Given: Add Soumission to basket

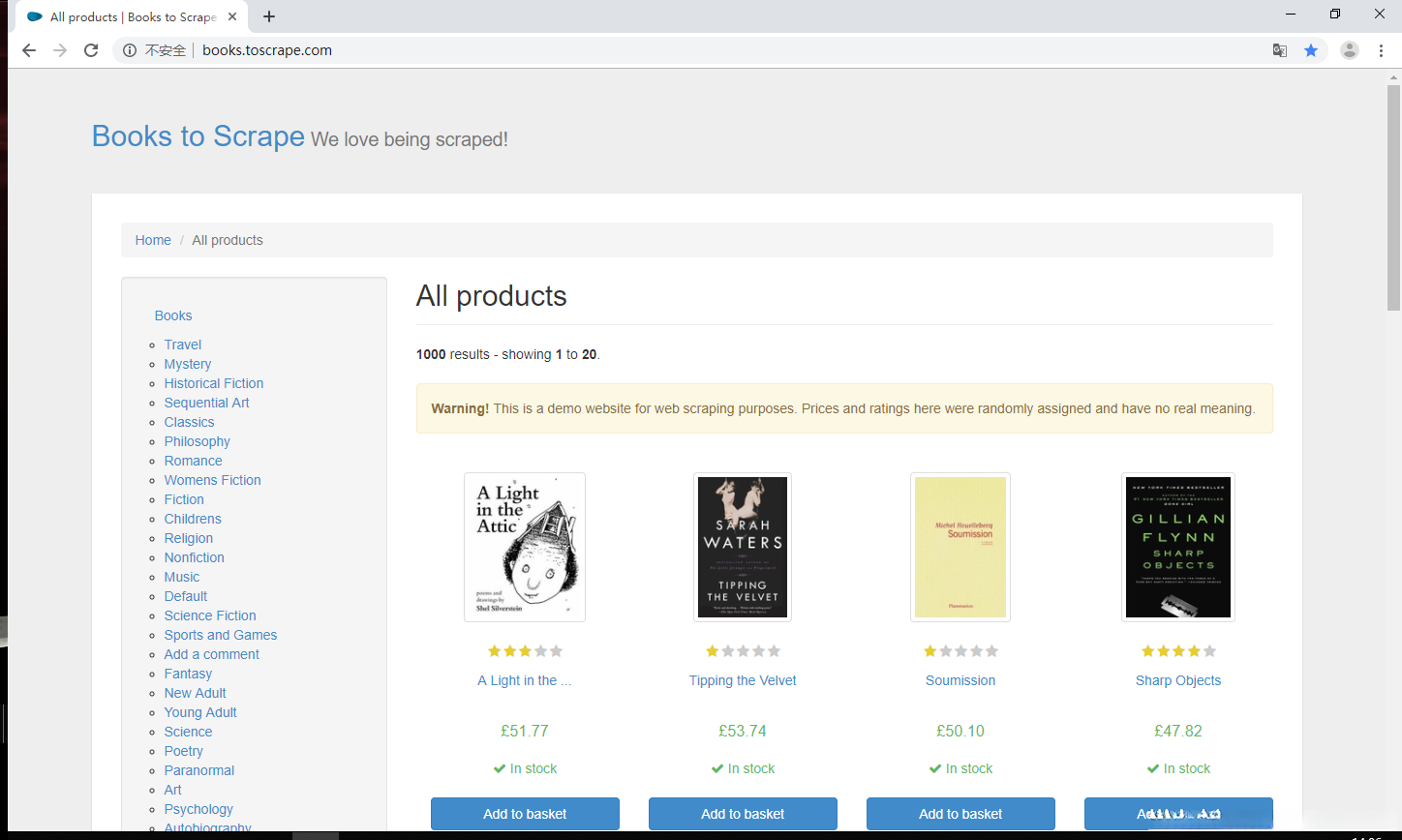Looking at the screenshot, I should click(x=960, y=814).
